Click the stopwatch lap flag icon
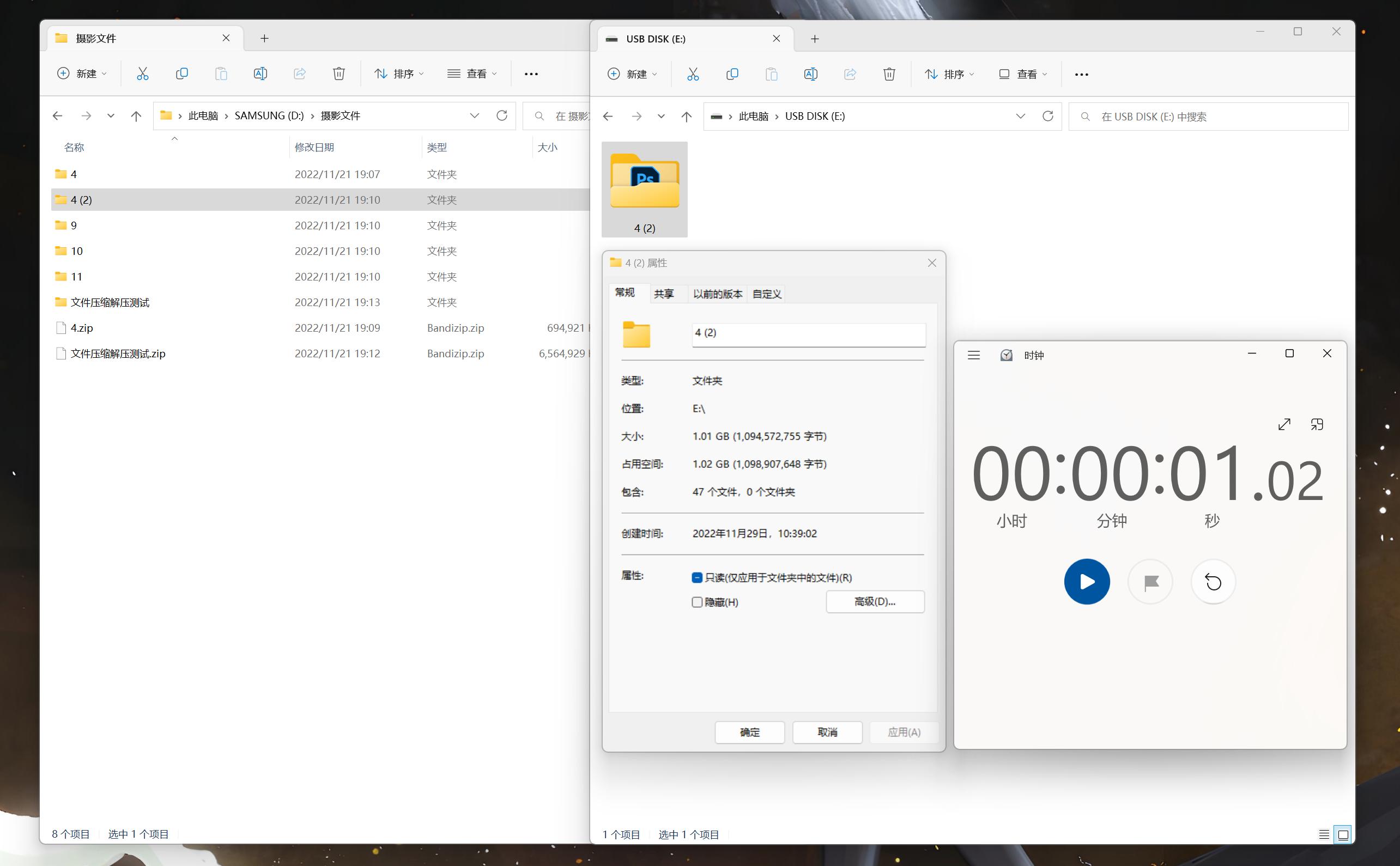Screen dimensions: 1400x866 pos(1150,582)
